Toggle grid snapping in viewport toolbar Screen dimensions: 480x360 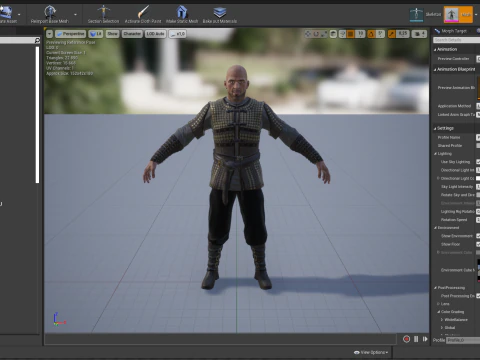pyautogui.click(x=351, y=34)
